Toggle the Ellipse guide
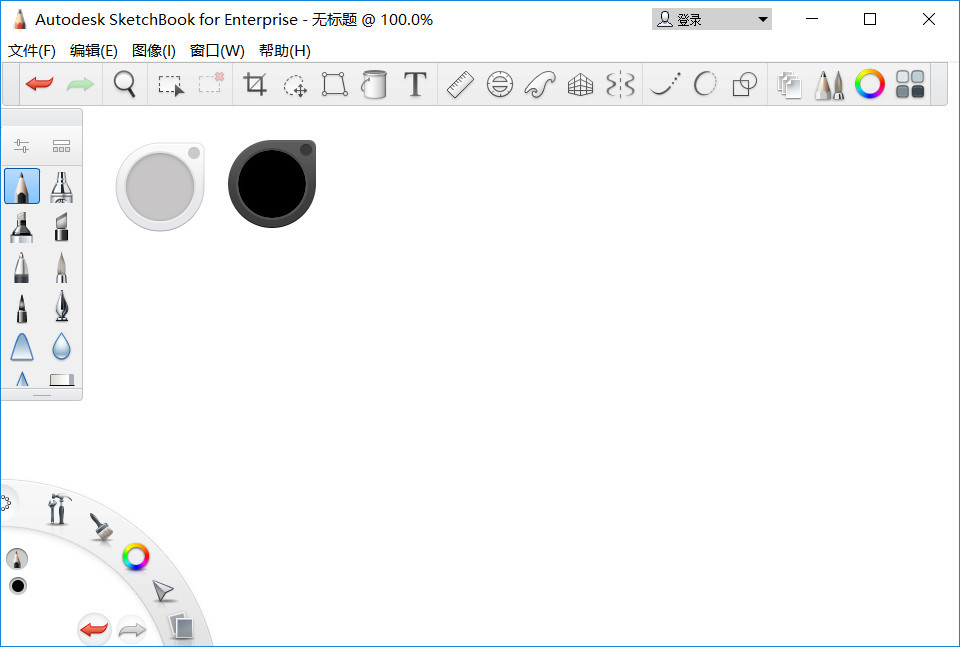The image size is (960, 647). coord(500,84)
